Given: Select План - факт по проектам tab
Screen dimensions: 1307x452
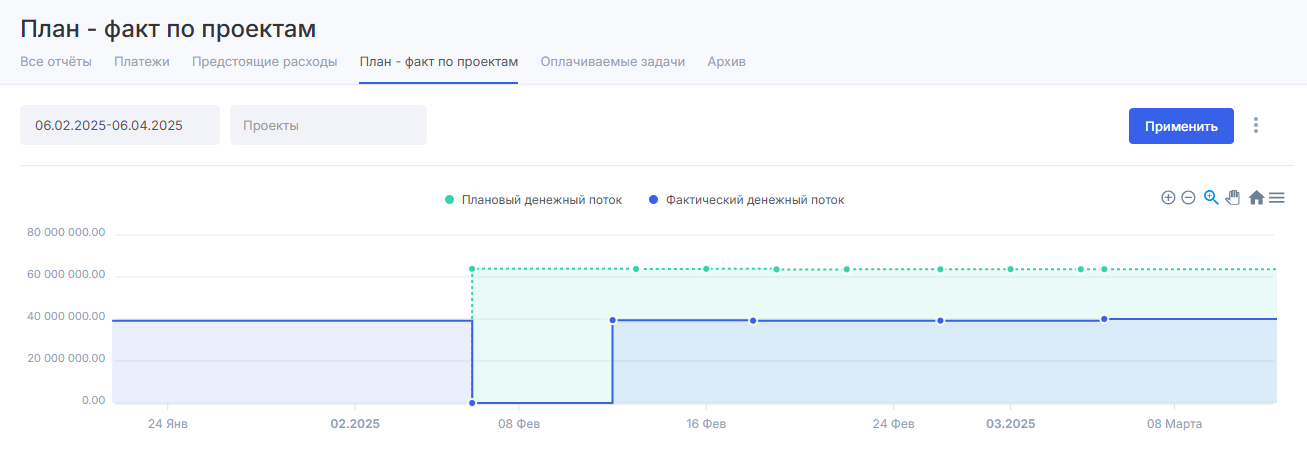Looking at the screenshot, I should click(439, 62).
